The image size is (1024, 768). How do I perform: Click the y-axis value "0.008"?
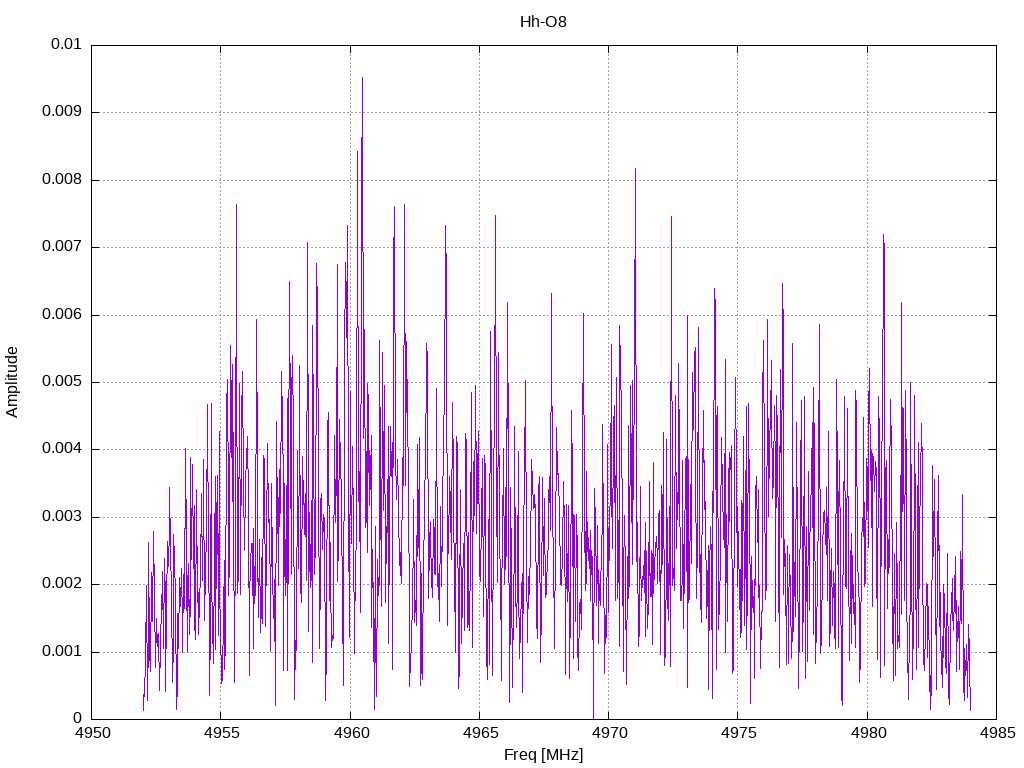click(x=62, y=180)
